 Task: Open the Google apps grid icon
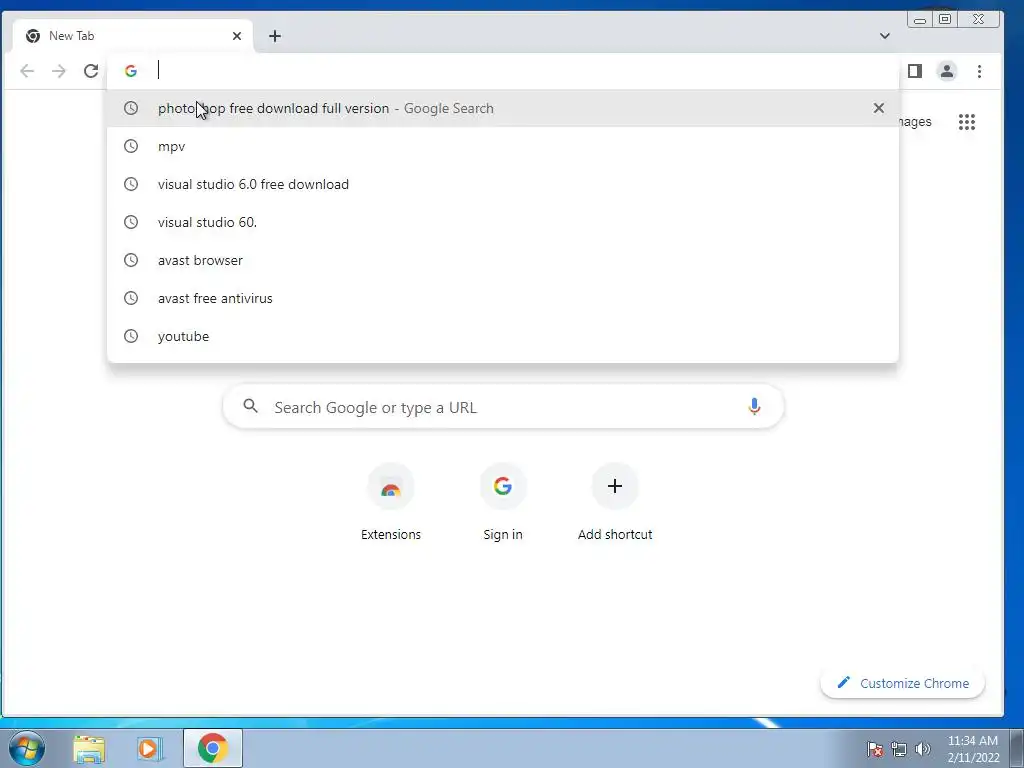(x=967, y=121)
